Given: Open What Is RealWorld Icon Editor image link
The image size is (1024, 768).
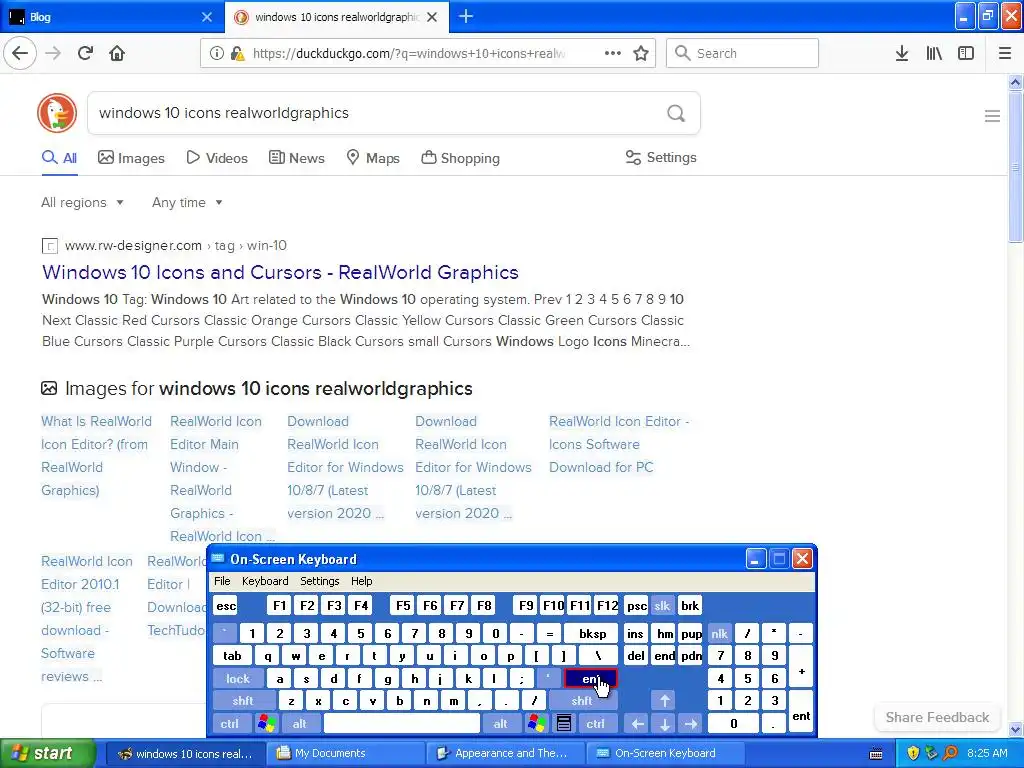Looking at the screenshot, I should point(96,456).
